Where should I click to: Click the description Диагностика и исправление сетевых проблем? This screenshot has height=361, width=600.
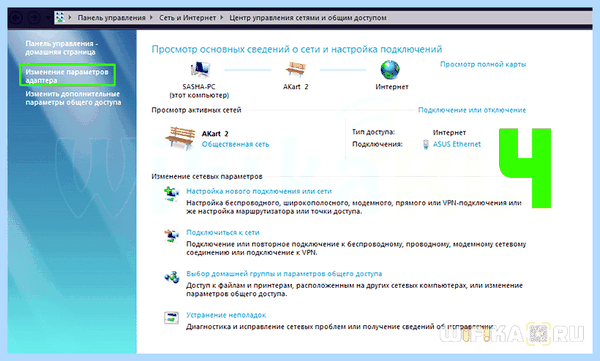click(x=340, y=327)
